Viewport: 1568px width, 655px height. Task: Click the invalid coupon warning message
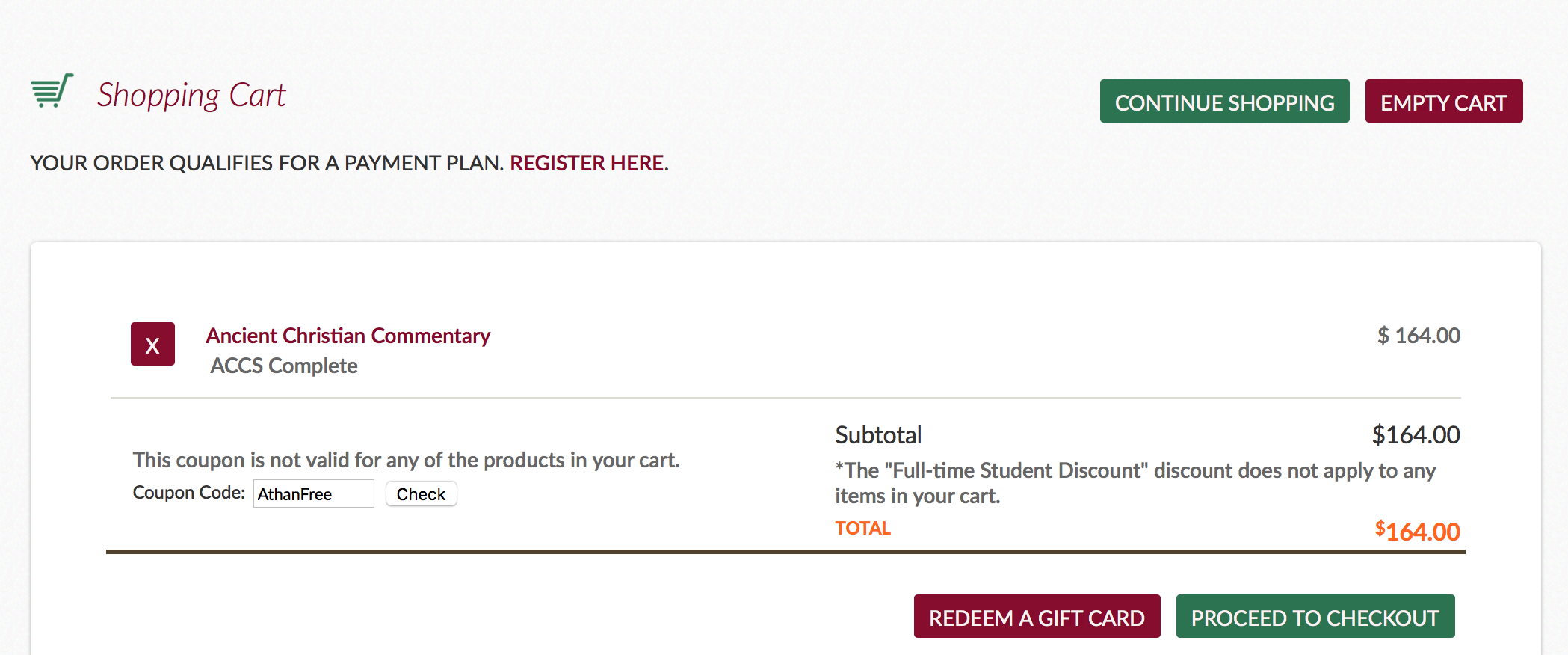[406, 460]
